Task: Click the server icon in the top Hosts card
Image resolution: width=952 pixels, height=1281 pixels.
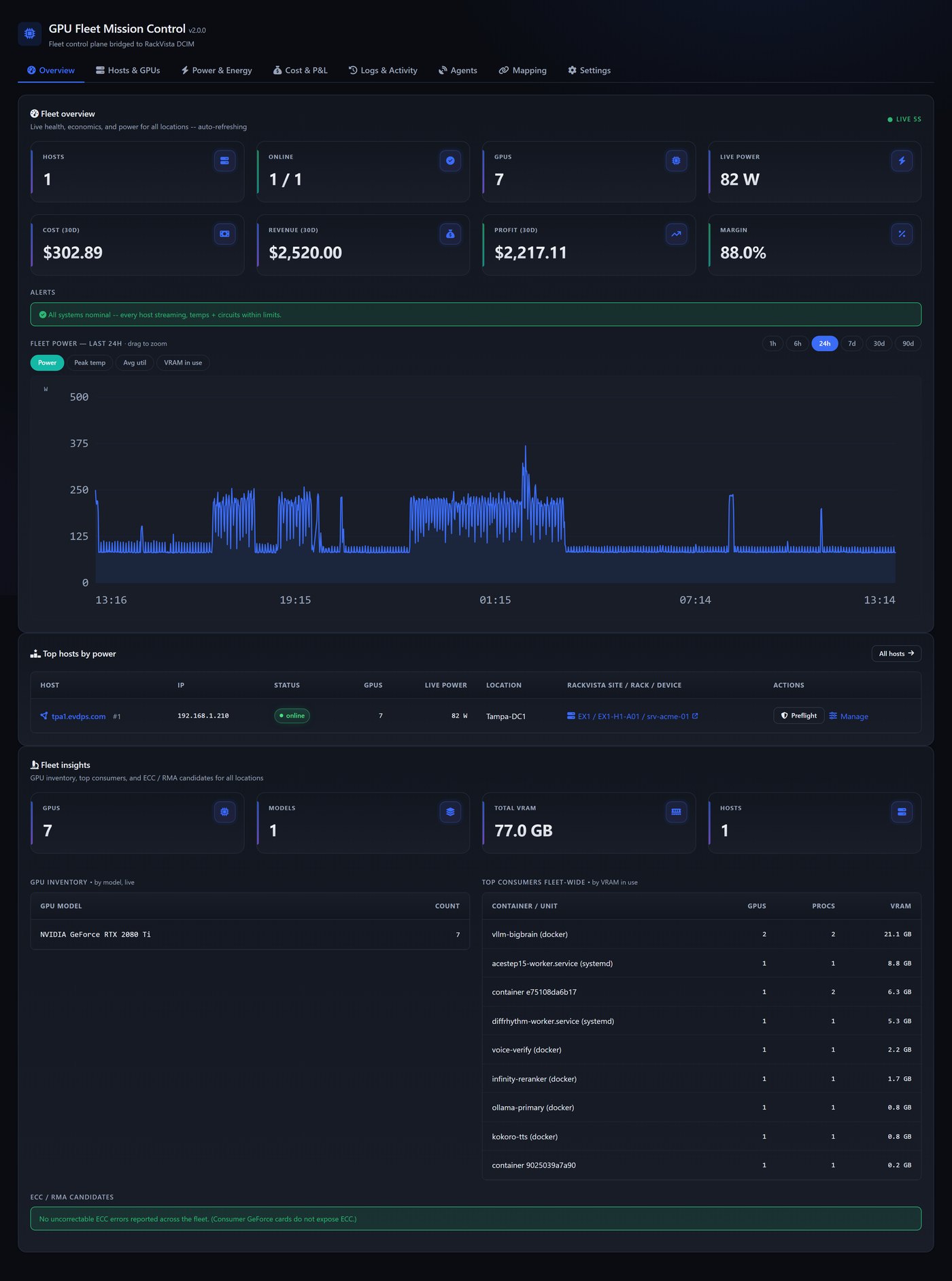Action: pos(224,161)
